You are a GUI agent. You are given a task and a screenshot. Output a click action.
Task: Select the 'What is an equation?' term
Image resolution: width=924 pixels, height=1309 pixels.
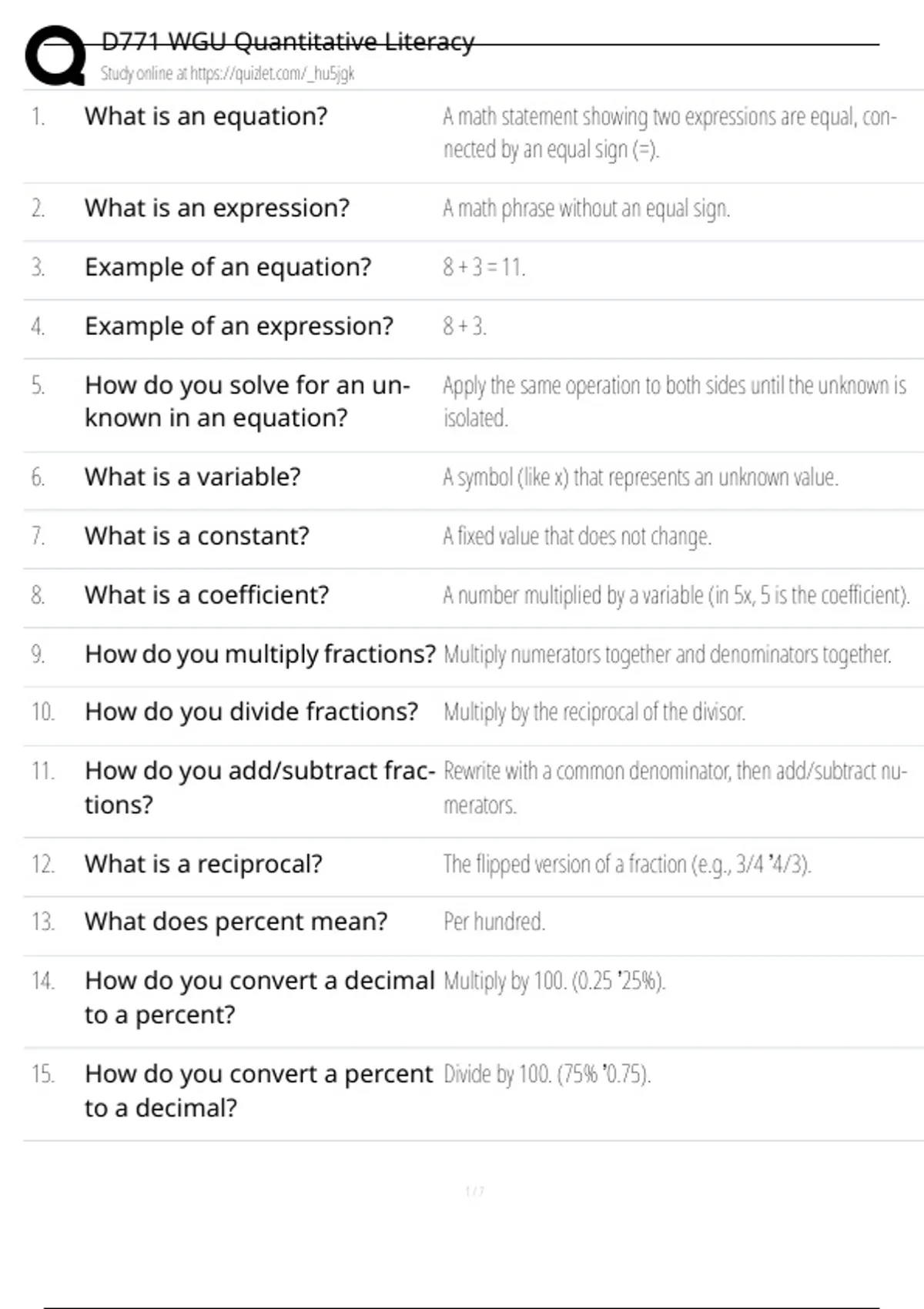tap(206, 116)
